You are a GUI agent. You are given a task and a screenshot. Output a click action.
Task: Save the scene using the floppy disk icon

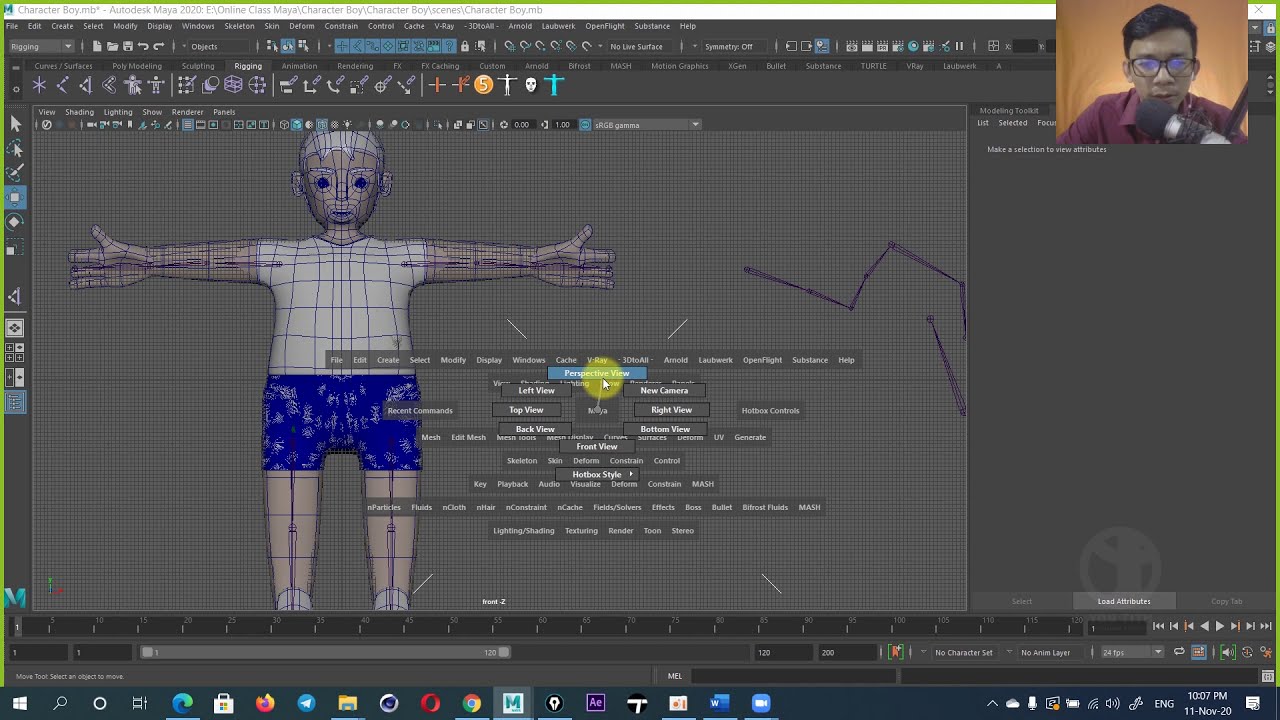[127, 46]
